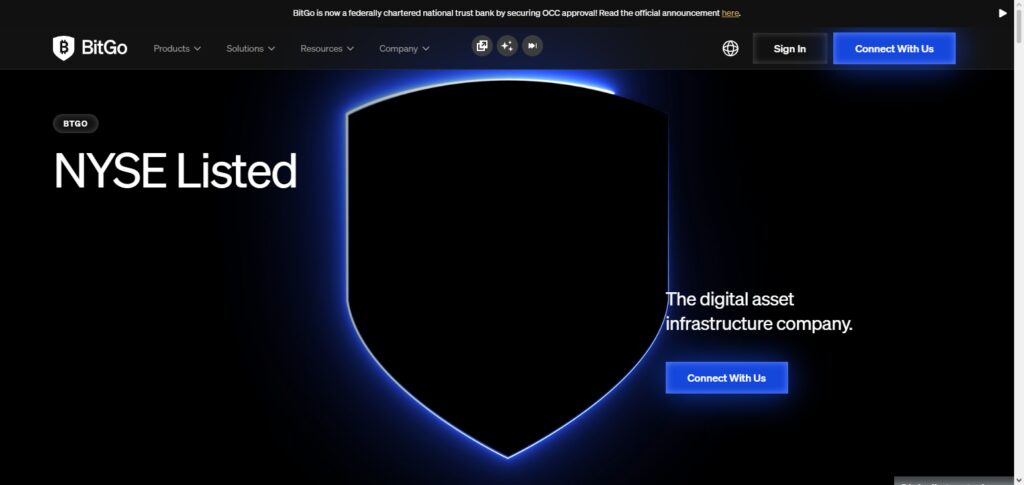Open the Company dropdown menu

pyautogui.click(x=404, y=48)
